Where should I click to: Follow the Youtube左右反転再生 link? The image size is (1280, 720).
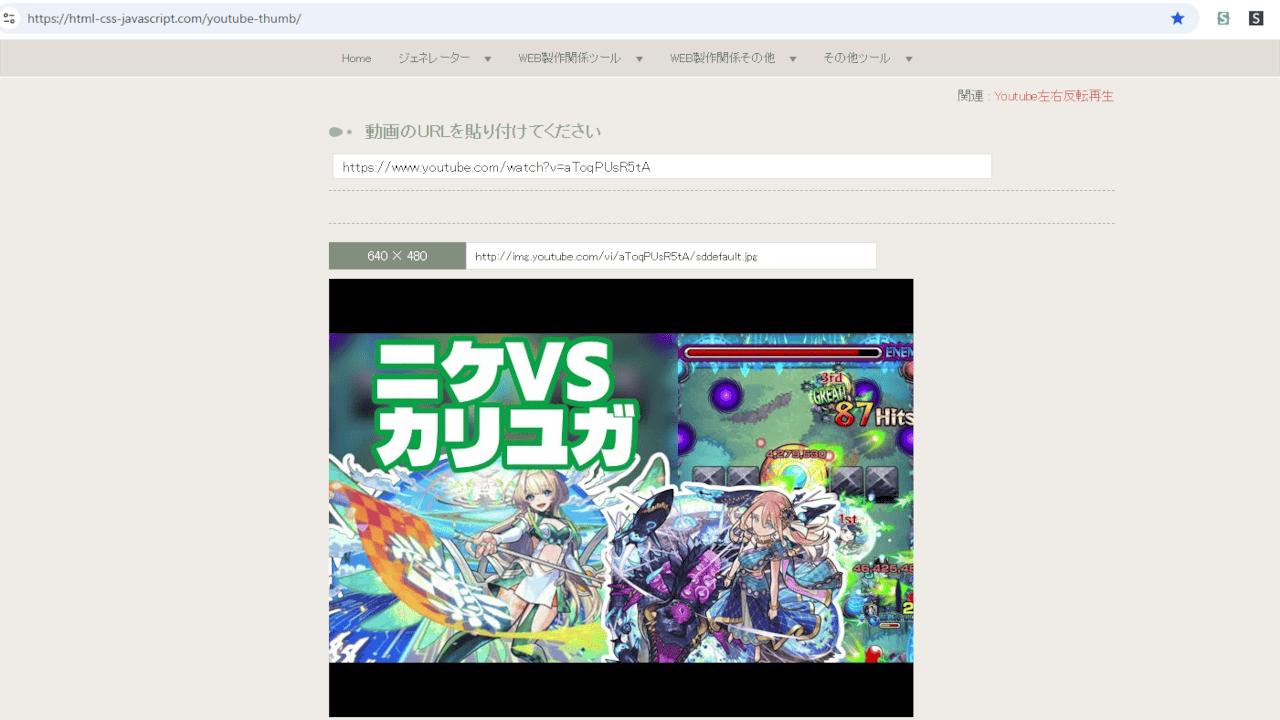[1053, 96]
